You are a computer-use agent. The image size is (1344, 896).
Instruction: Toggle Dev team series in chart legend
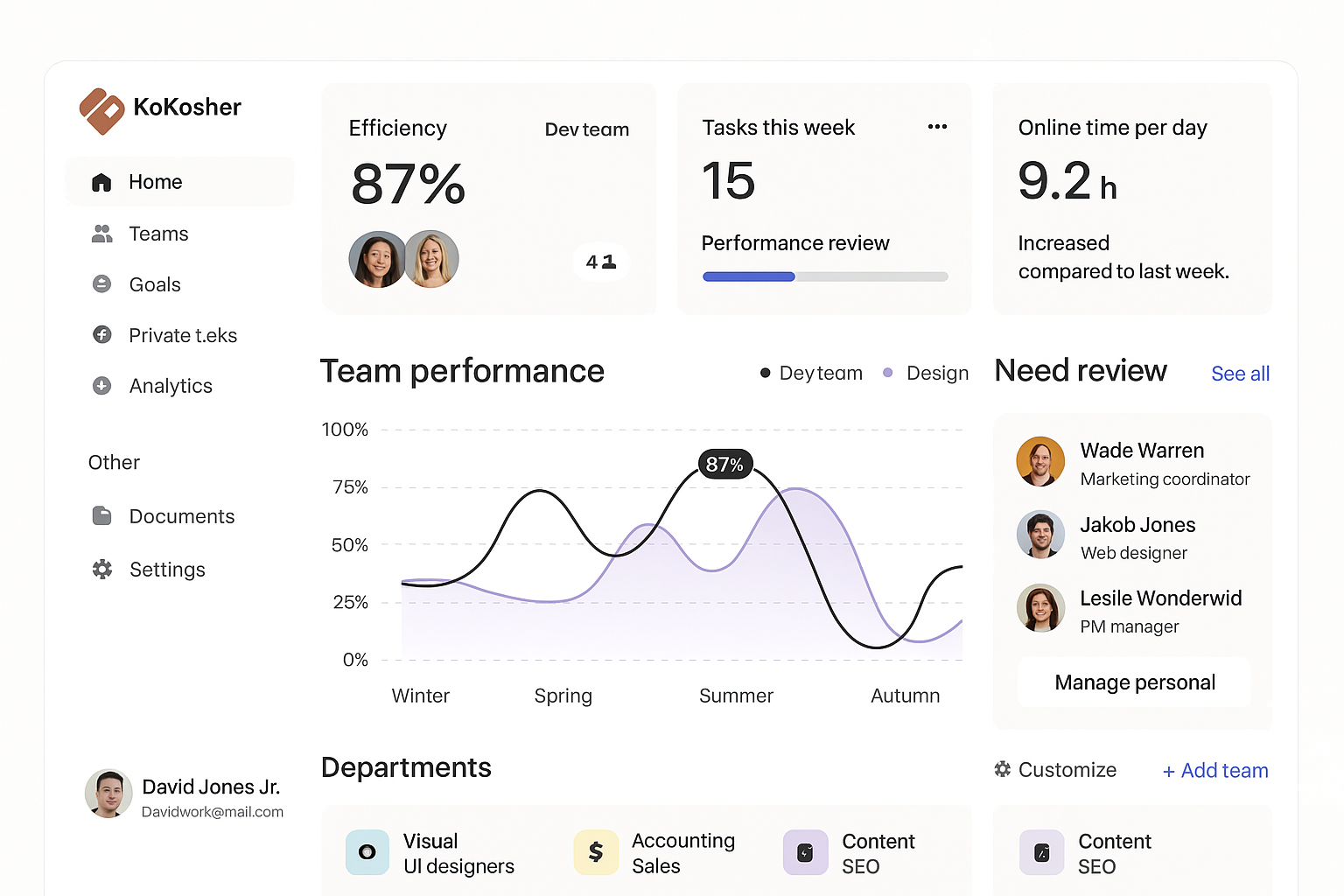tap(811, 373)
